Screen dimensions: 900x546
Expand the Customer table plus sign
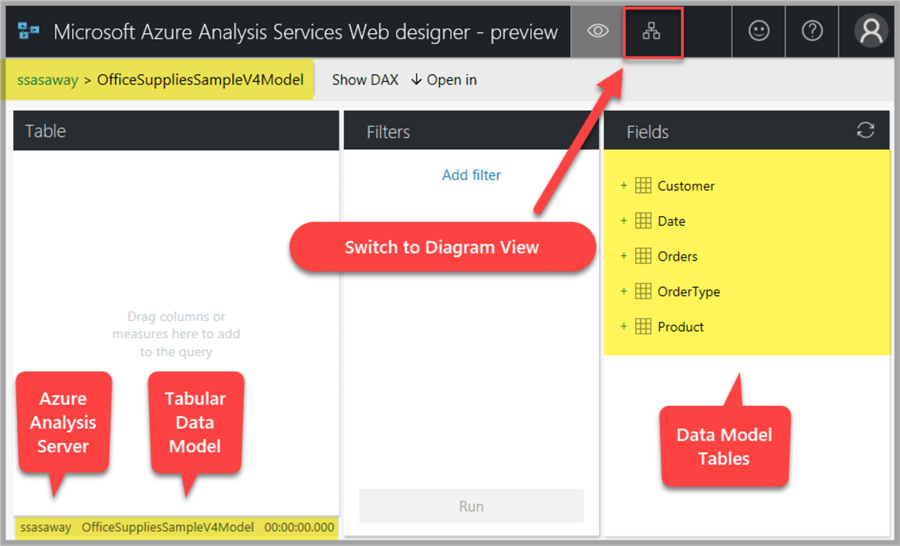coord(623,185)
